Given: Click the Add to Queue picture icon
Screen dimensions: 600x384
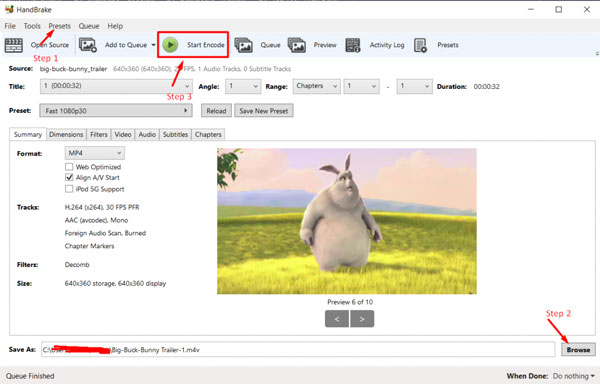Looking at the screenshot, I should coord(88,45).
